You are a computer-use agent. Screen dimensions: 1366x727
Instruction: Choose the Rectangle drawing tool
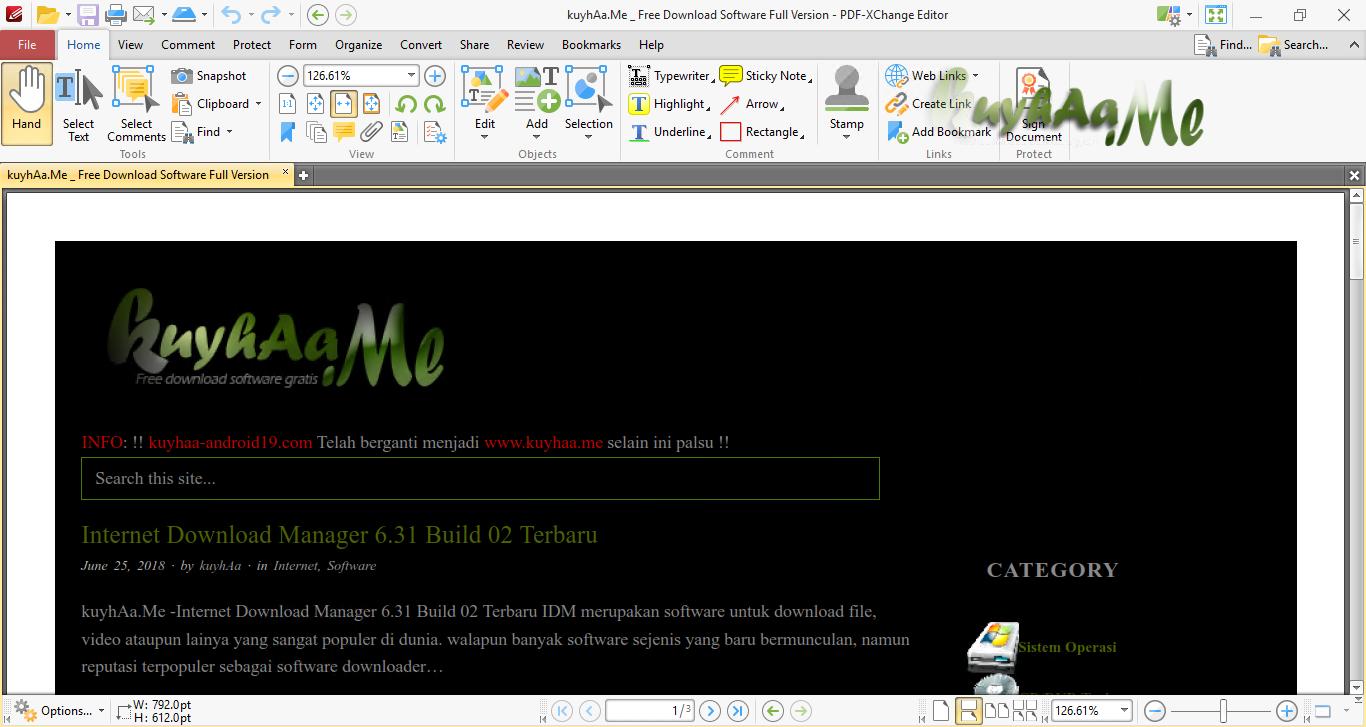(762, 132)
